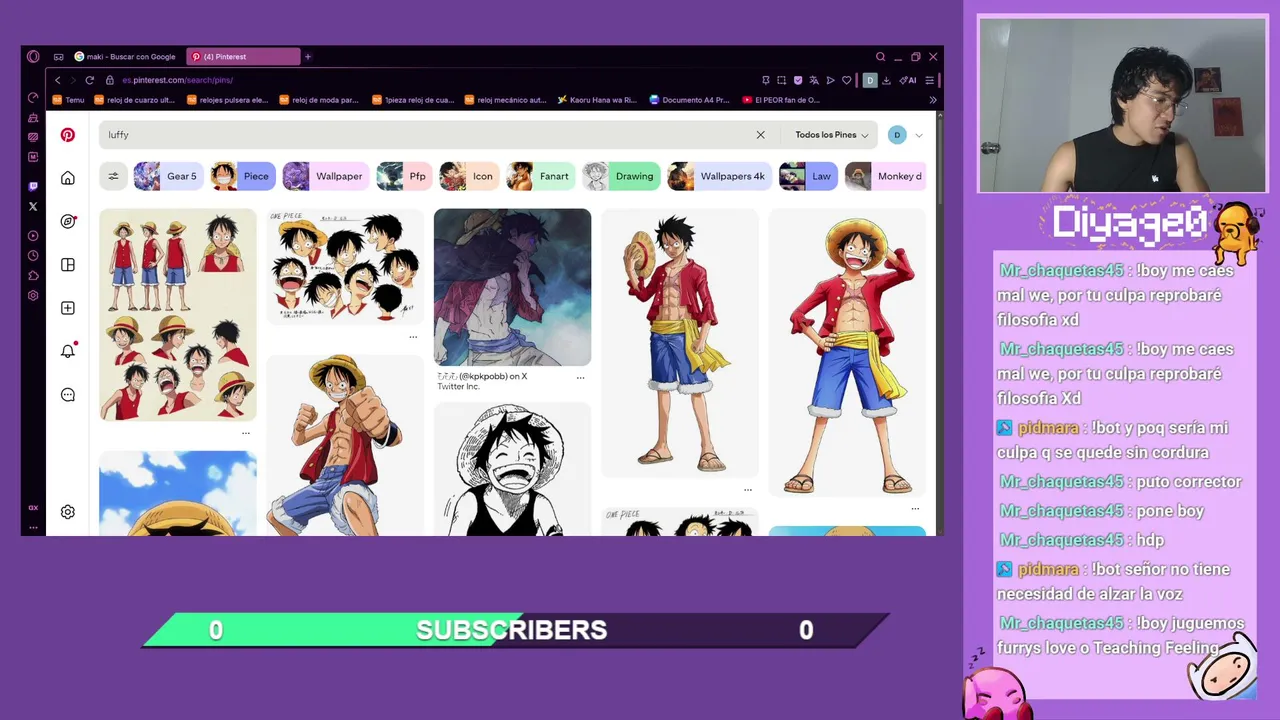Open Opera sidebar history clock icon
The image size is (1280, 720).
(x=33, y=256)
